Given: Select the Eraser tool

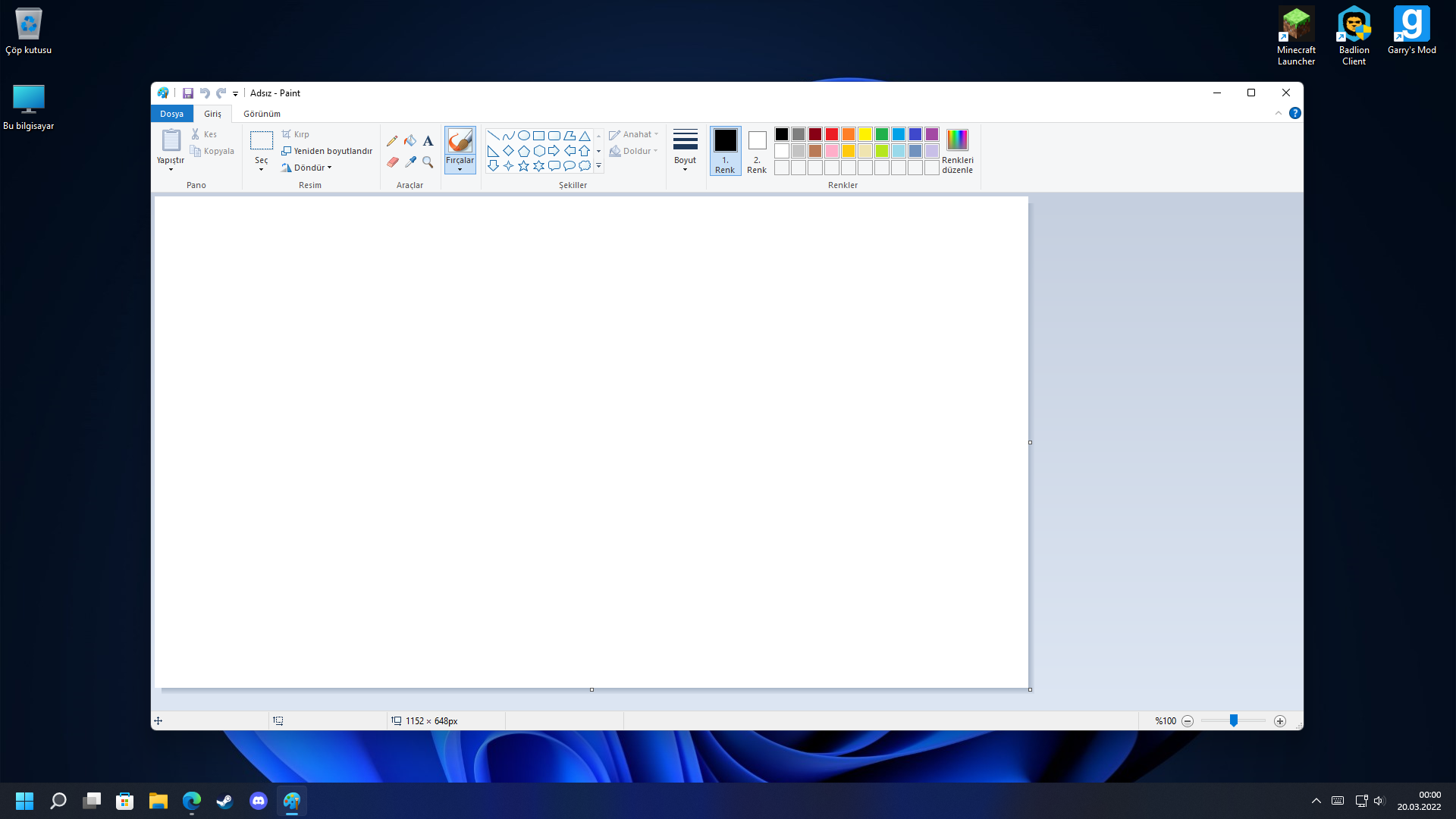Looking at the screenshot, I should point(392,162).
